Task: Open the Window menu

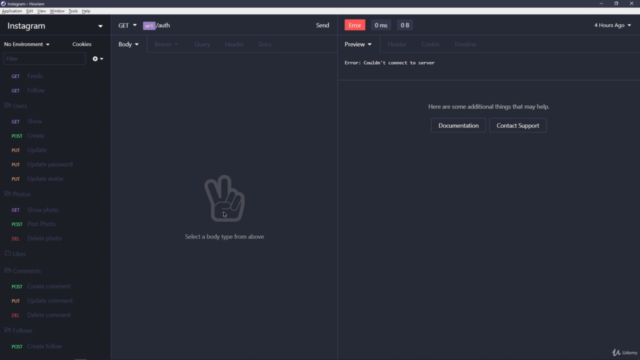Action: 57,11
